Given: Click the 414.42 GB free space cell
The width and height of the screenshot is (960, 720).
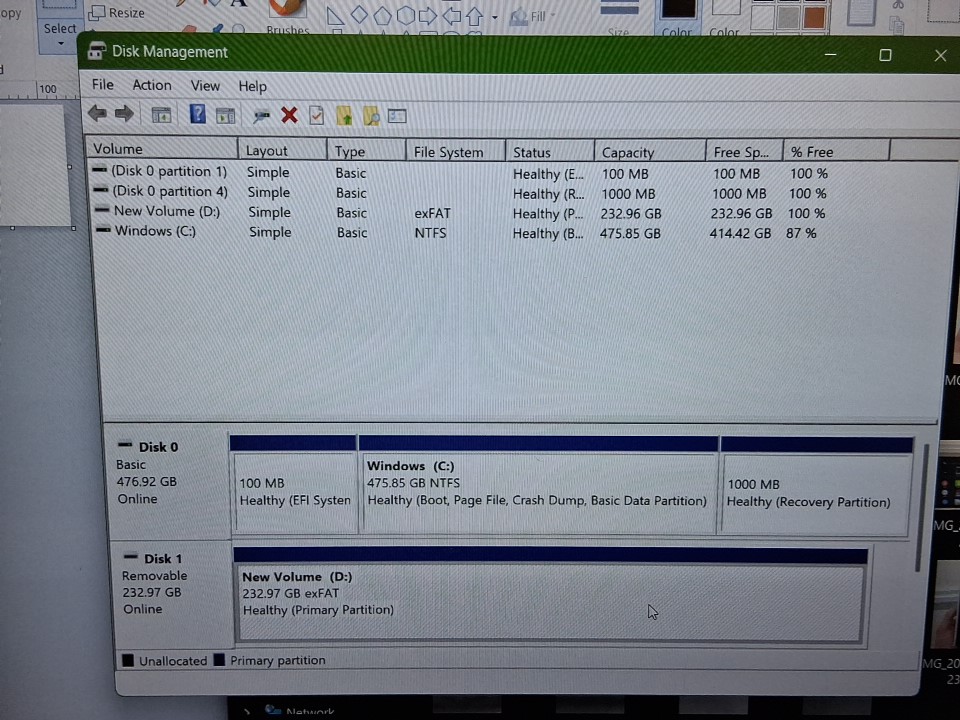Looking at the screenshot, I should coord(740,233).
